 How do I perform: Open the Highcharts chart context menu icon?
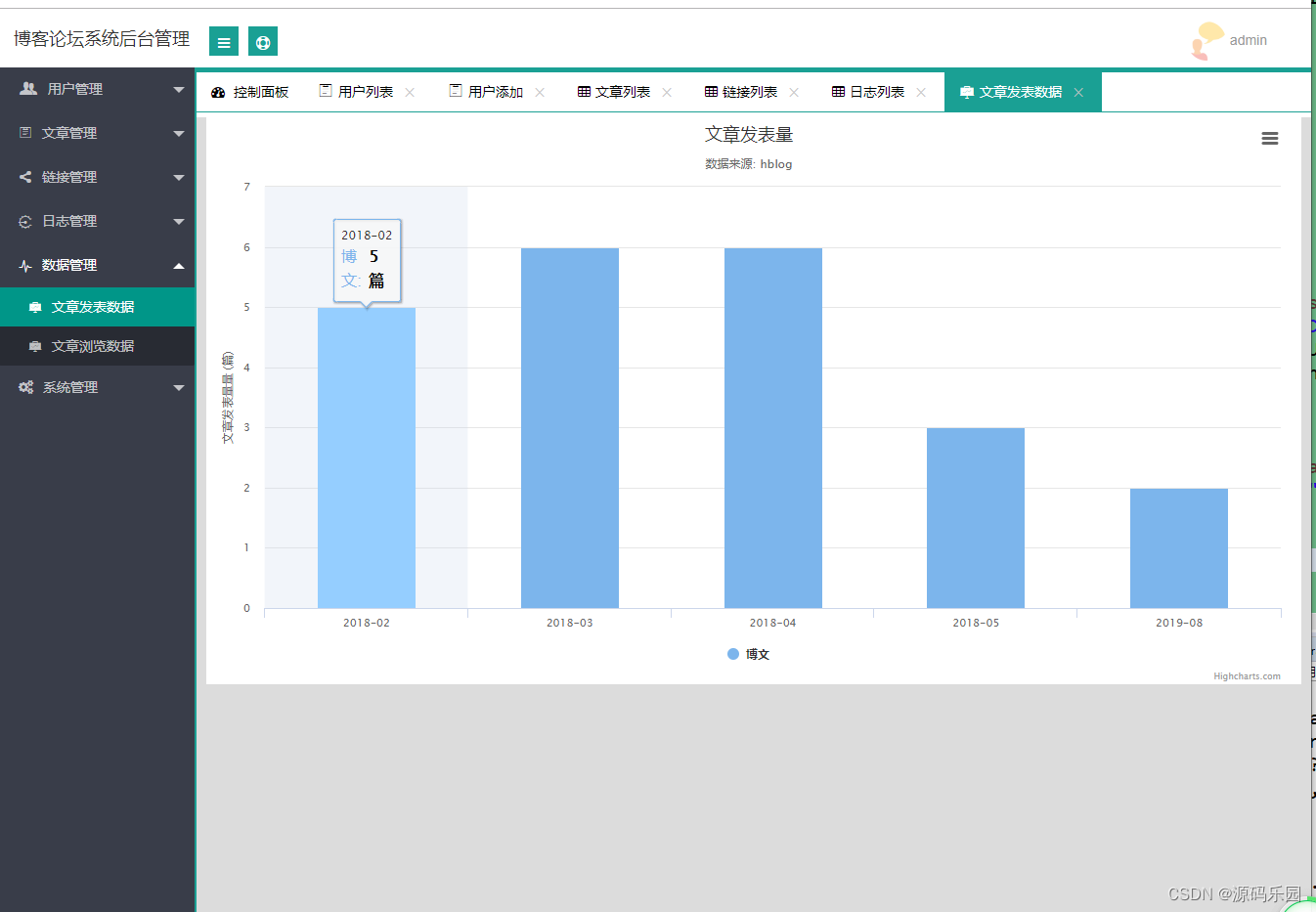coord(1269,138)
